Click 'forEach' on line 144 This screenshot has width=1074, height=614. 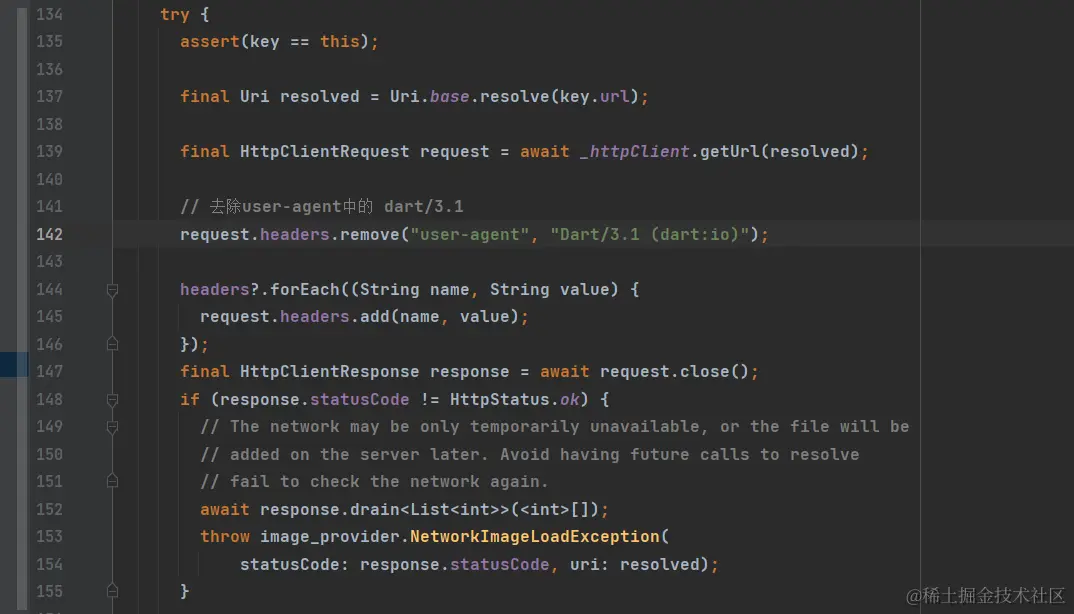click(305, 289)
